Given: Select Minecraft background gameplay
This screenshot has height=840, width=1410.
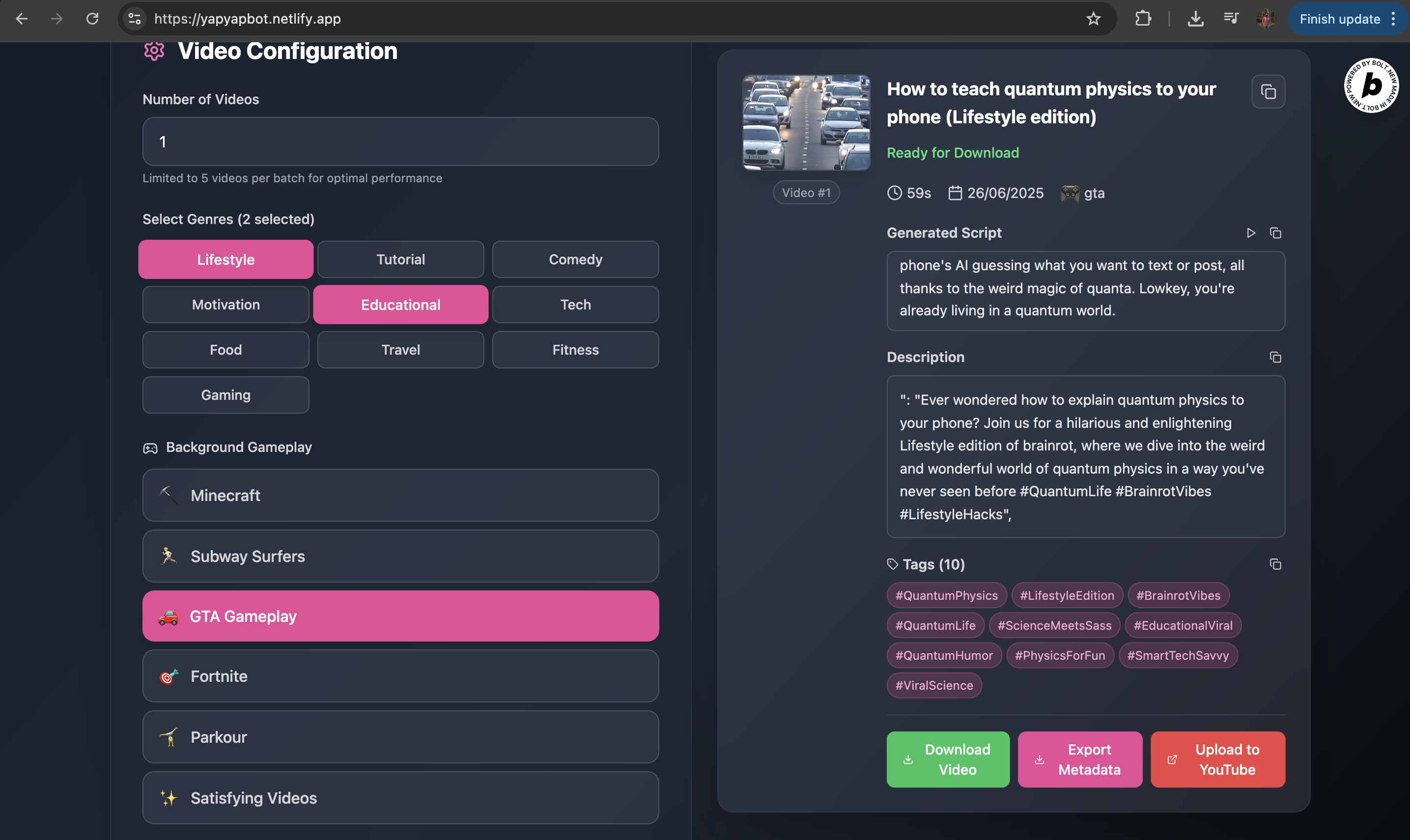Looking at the screenshot, I should [x=400, y=495].
